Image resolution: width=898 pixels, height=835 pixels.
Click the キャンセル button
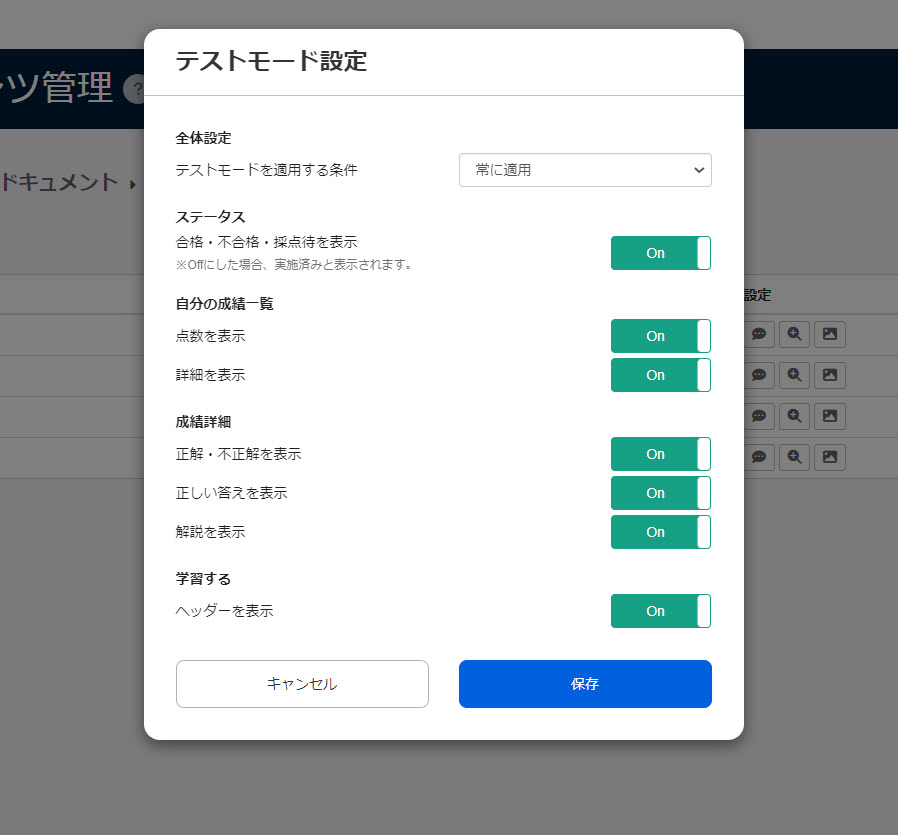pyautogui.click(x=302, y=684)
